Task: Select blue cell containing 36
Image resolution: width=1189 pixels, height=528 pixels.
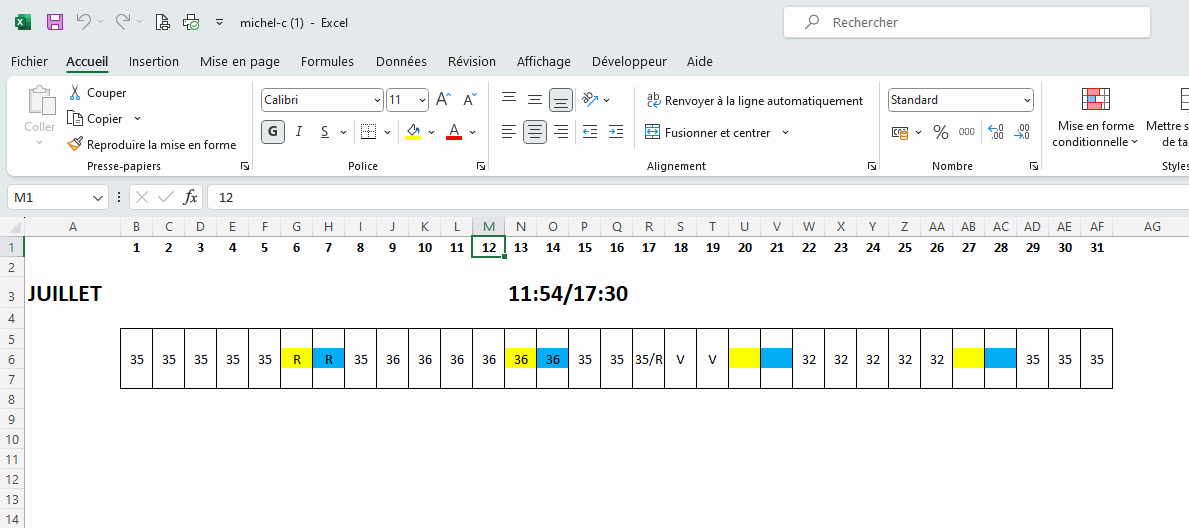Action: click(553, 359)
